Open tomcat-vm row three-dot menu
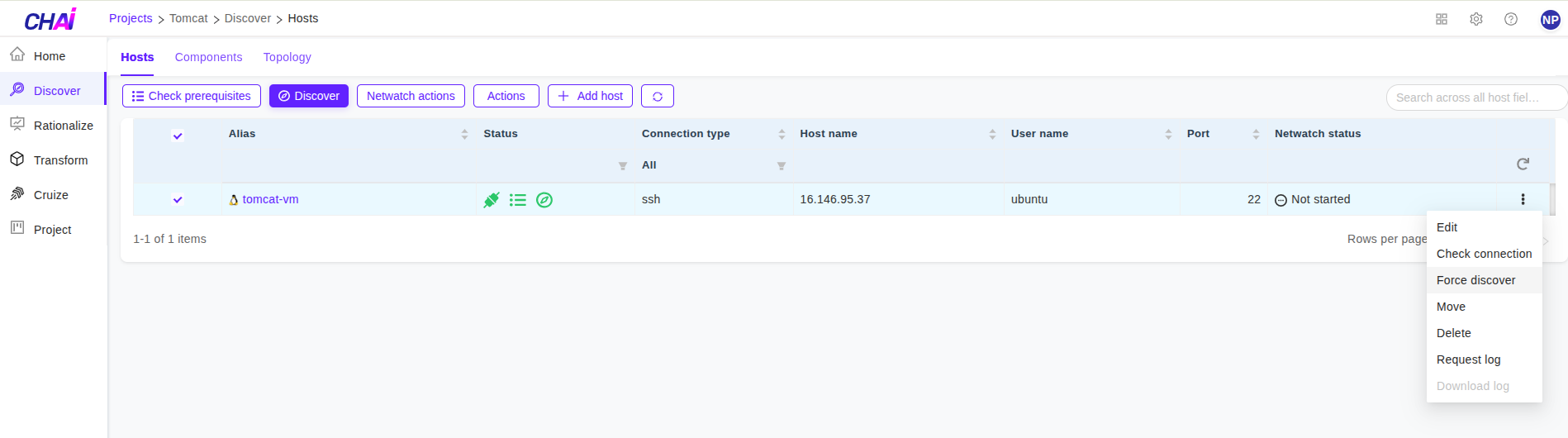1568x438 pixels. (1523, 199)
